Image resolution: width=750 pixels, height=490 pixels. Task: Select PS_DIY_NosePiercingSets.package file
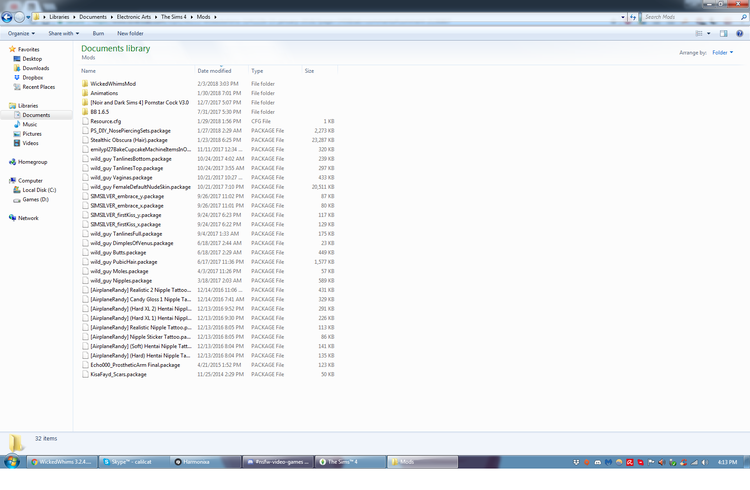(130, 131)
